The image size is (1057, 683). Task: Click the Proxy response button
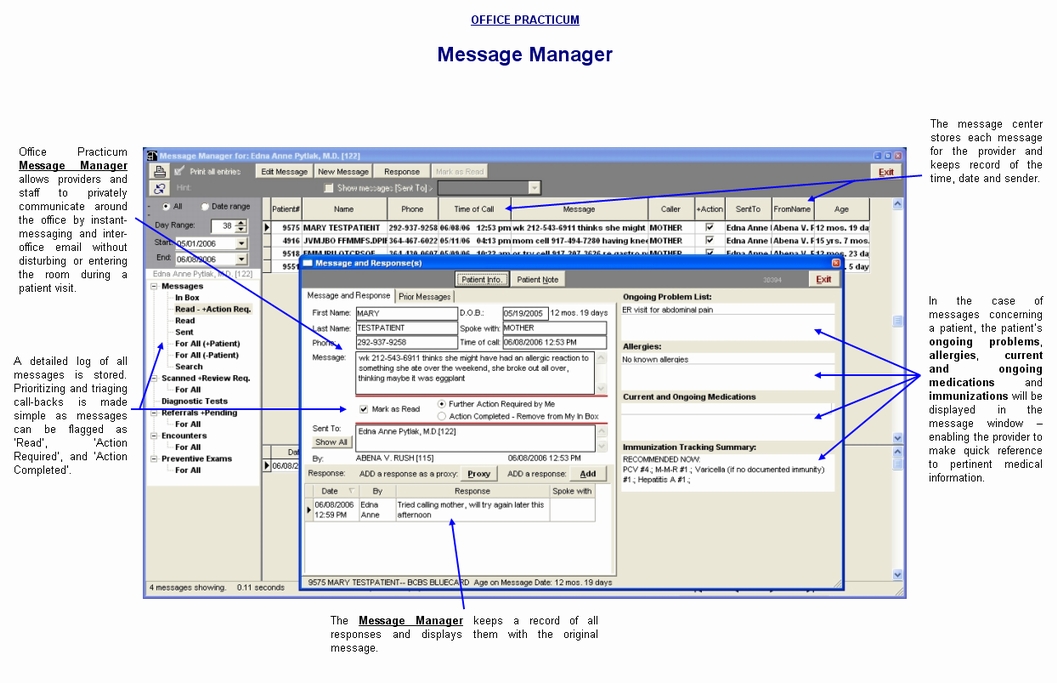tap(479, 473)
